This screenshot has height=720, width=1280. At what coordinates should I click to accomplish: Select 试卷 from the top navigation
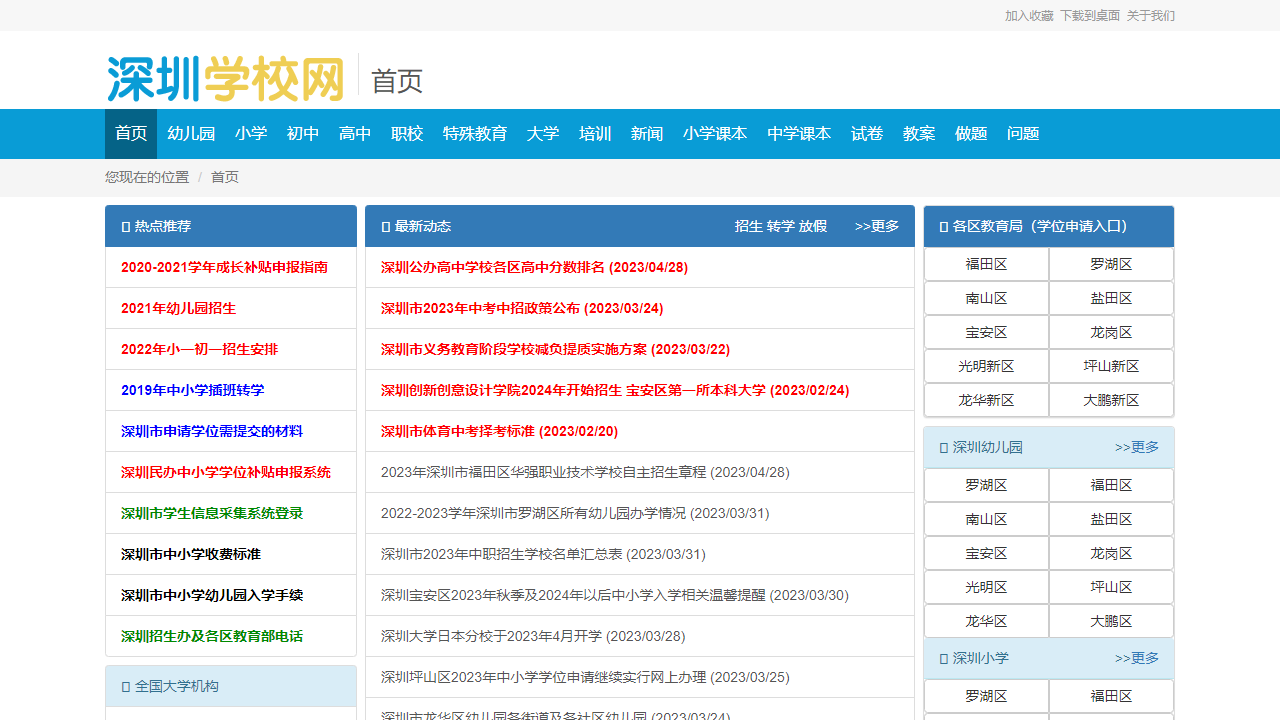tap(867, 134)
